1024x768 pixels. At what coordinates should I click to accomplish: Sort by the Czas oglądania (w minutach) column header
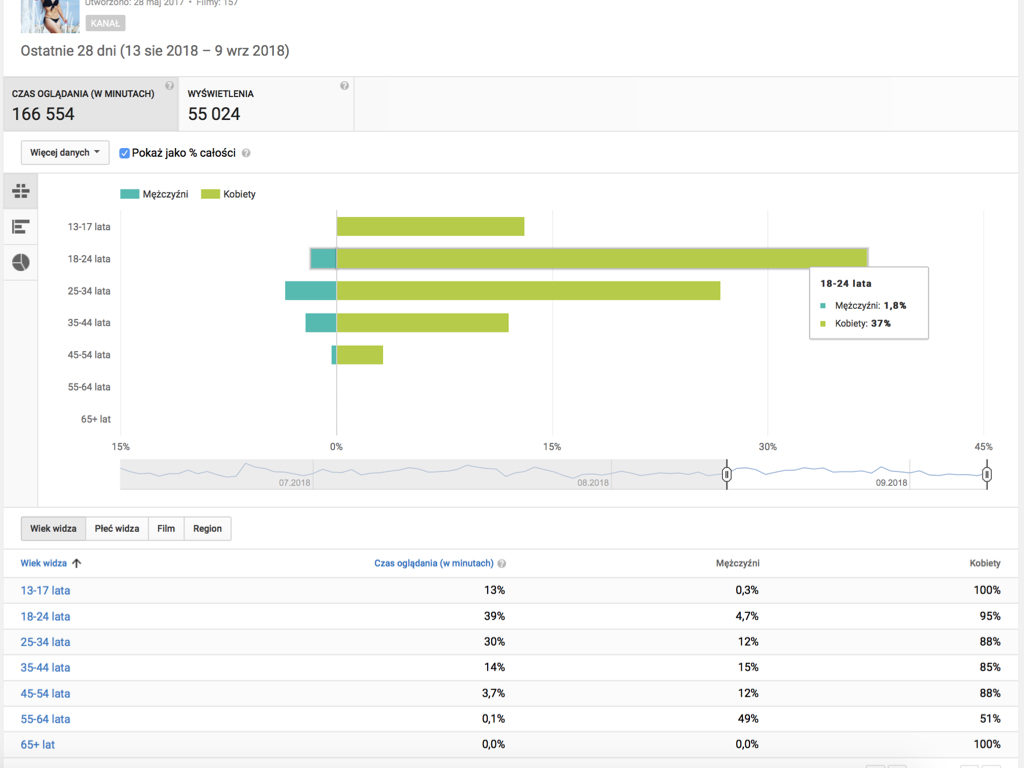(x=434, y=563)
